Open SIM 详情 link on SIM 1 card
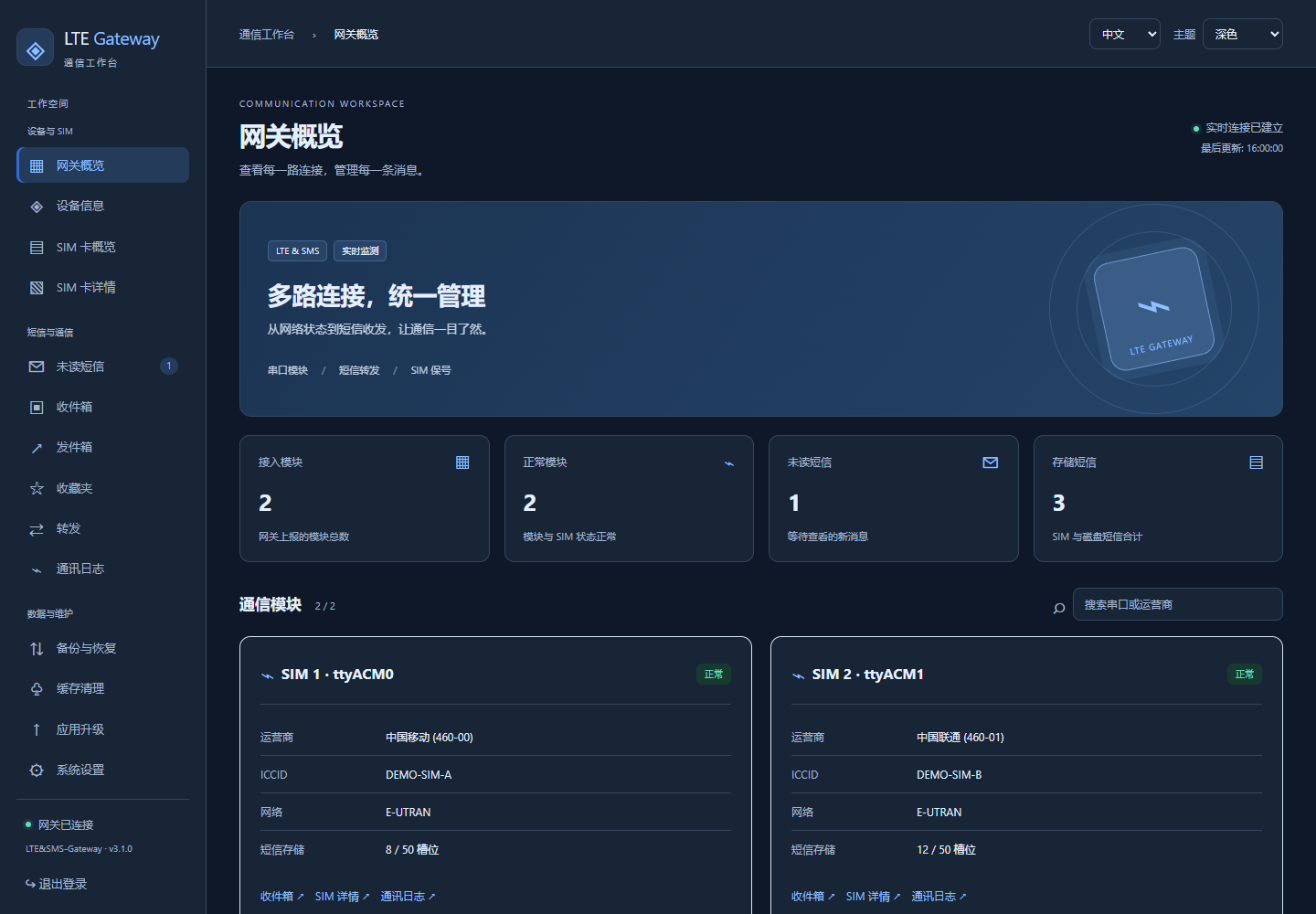 [x=343, y=897]
